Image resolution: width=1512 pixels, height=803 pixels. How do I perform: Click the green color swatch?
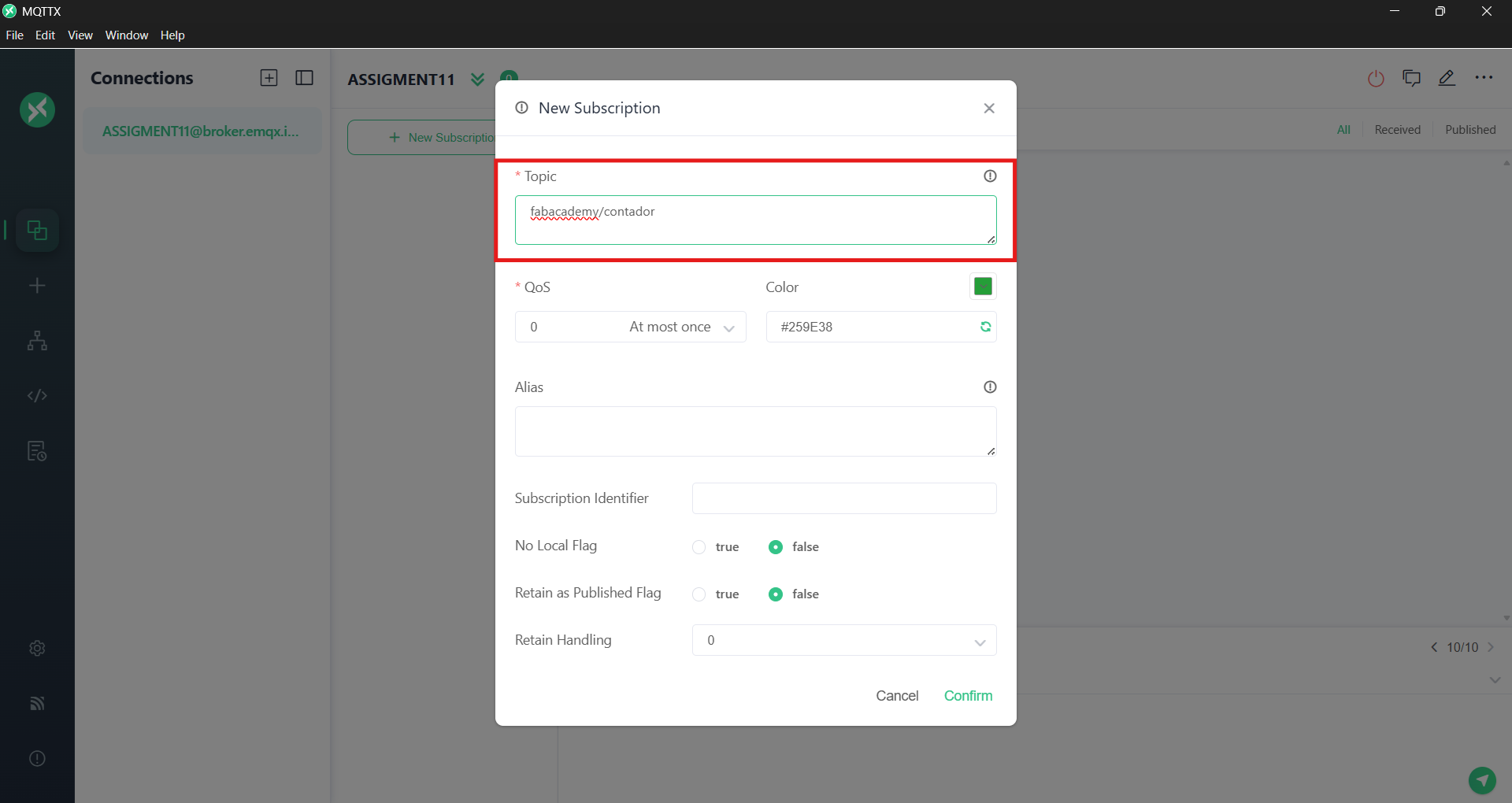983,287
